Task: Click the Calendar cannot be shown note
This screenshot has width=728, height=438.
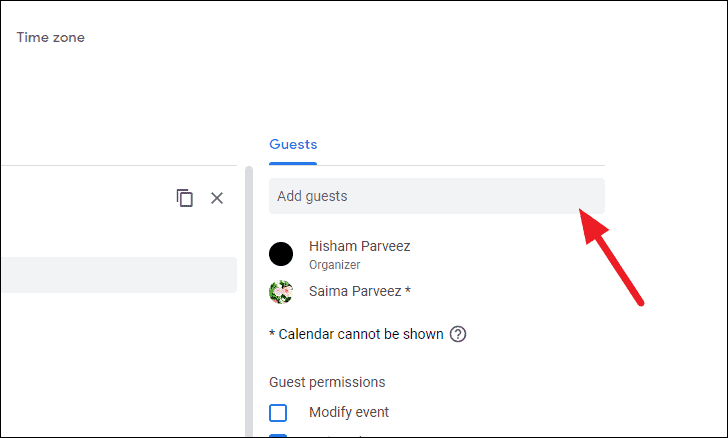Action: [x=356, y=334]
